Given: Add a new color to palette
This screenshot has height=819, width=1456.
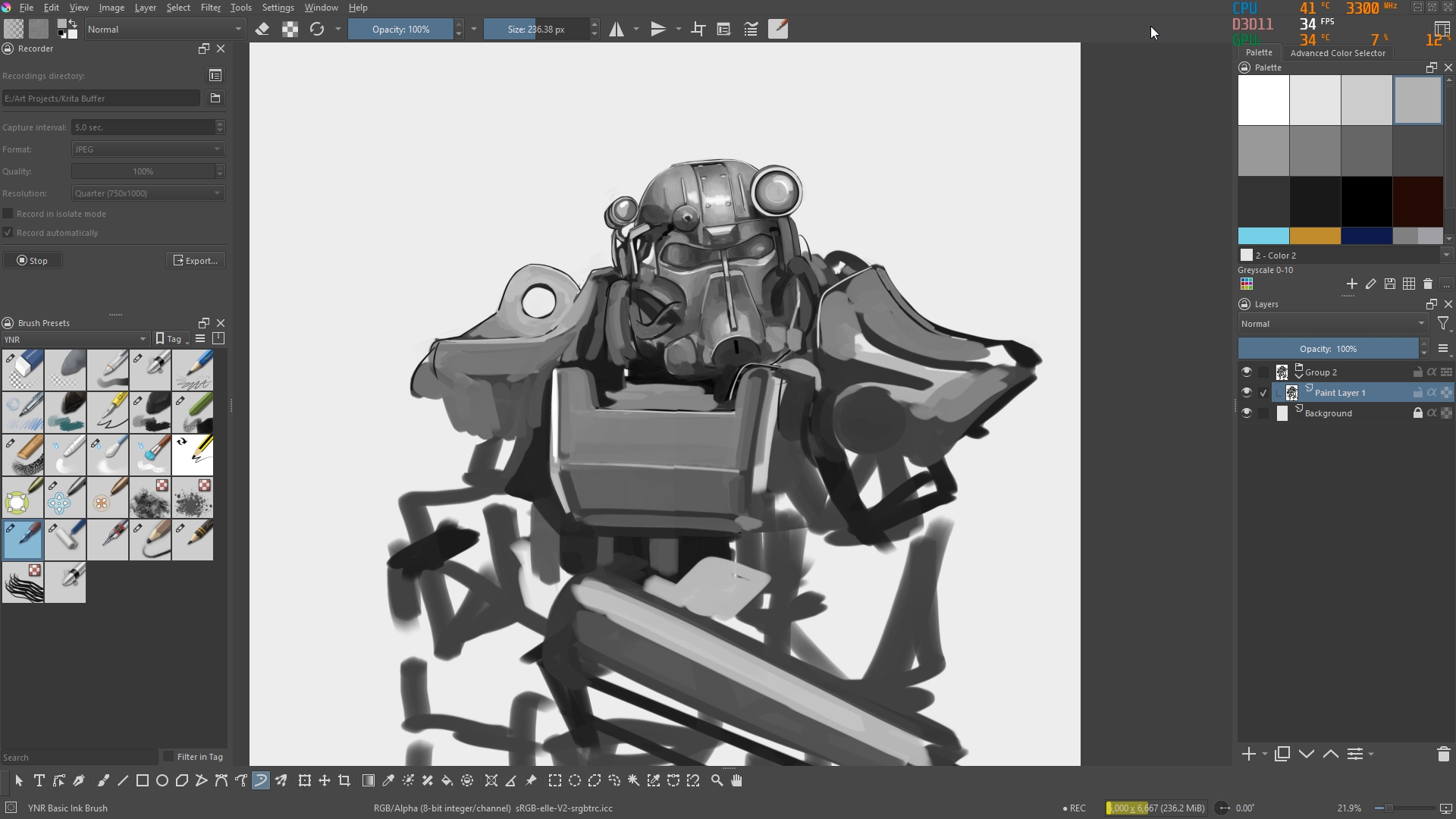Looking at the screenshot, I should [1351, 284].
